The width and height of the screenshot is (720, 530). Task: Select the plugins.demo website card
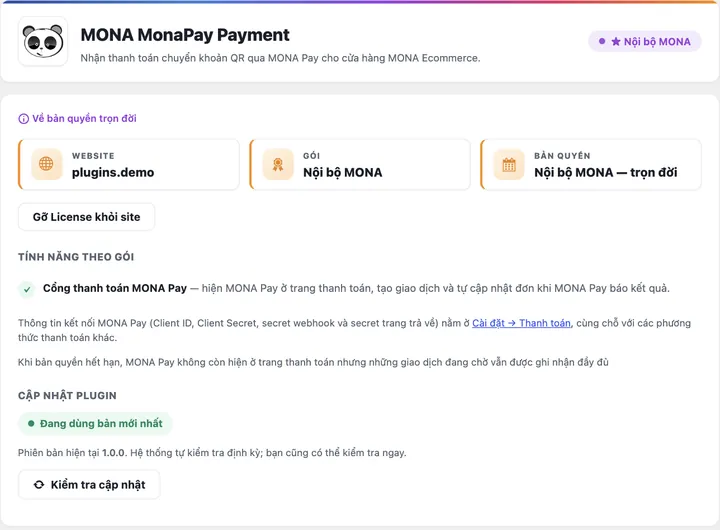pyautogui.click(x=129, y=164)
